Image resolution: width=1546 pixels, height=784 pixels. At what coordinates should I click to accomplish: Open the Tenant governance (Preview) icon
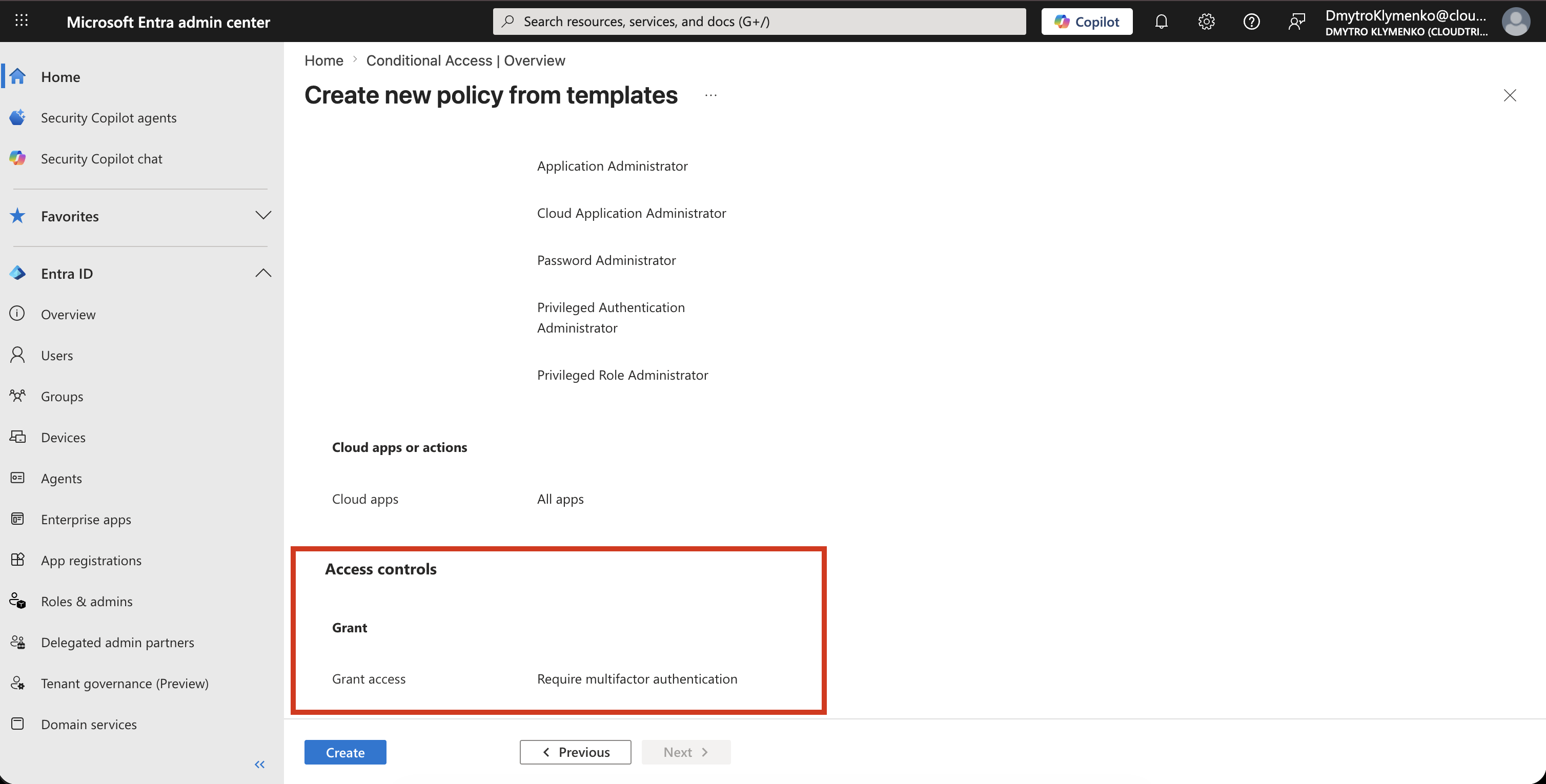coord(17,683)
